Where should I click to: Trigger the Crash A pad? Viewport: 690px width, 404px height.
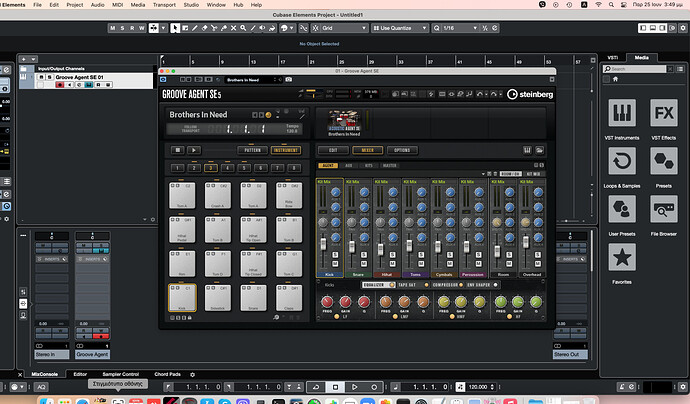[218, 195]
